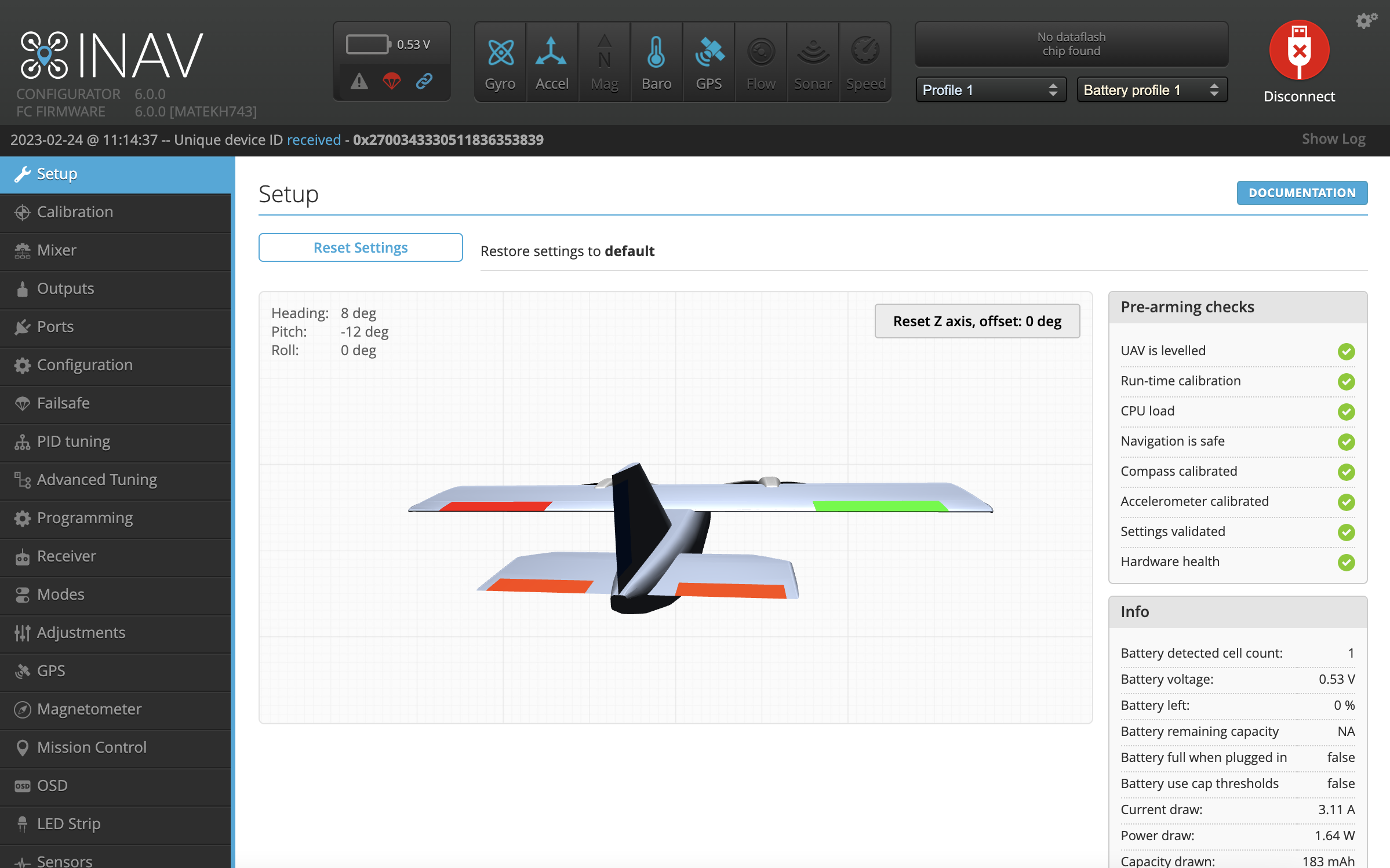This screenshot has width=1390, height=868.
Task: Click the link/connection icon next to the battery
Action: (424, 82)
